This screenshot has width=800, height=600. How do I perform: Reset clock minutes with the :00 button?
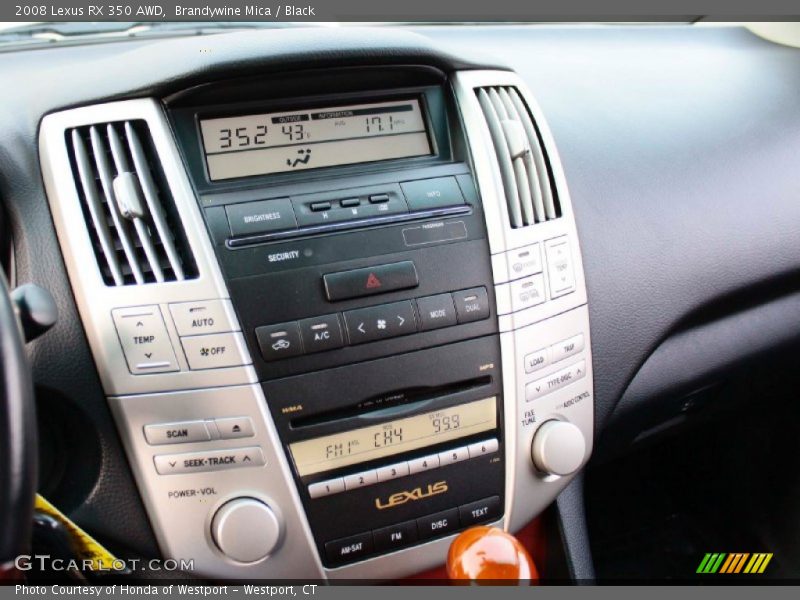click(x=379, y=198)
